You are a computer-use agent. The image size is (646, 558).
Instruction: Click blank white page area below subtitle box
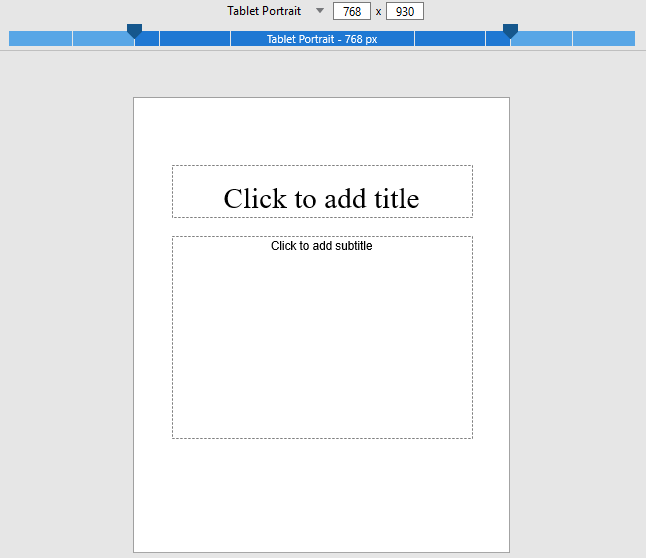click(x=321, y=495)
